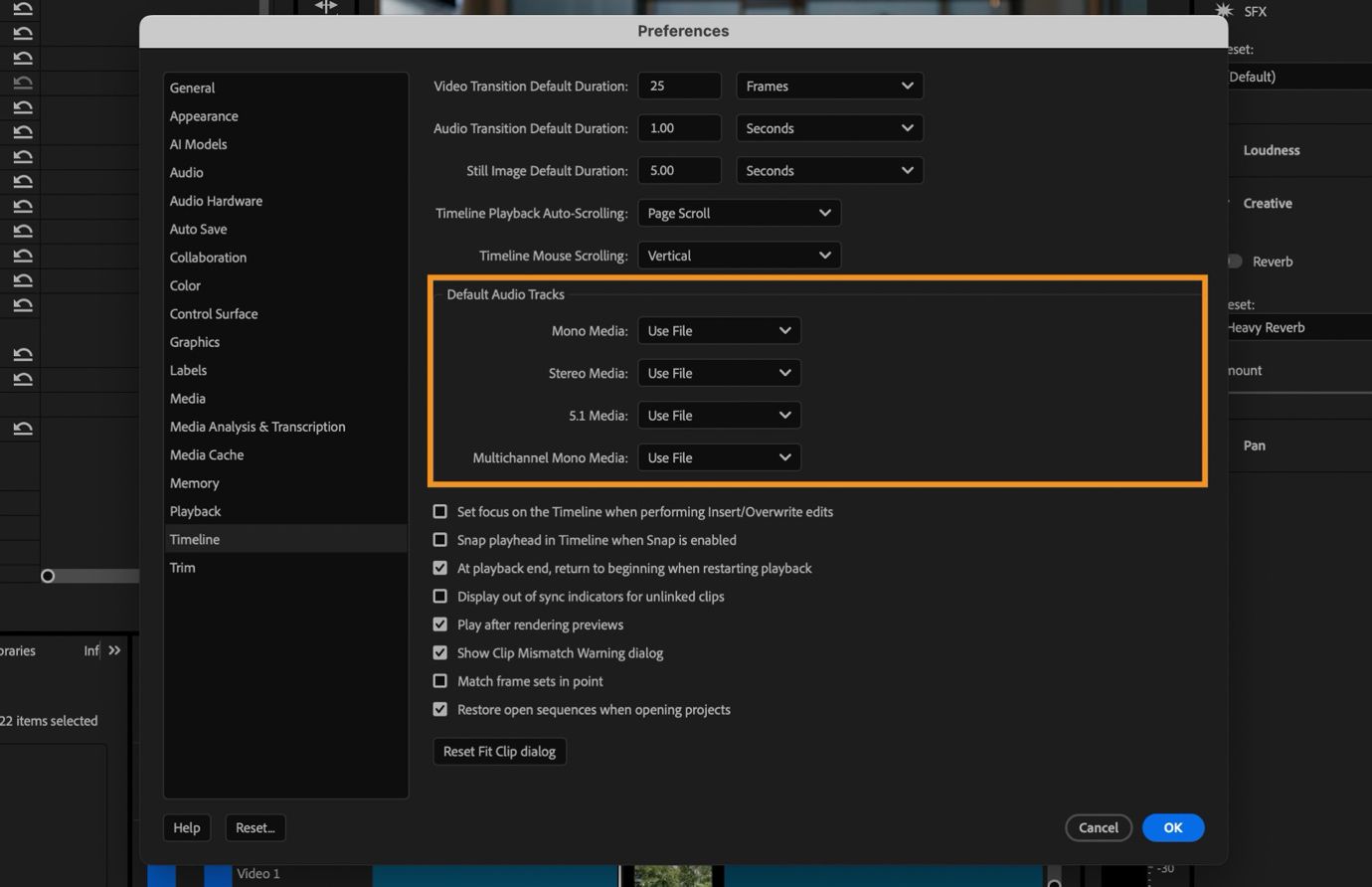Screen dimensions: 1372x887
Task: Open the Mono Media Use File dropdown
Action: click(x=718, y=330)
